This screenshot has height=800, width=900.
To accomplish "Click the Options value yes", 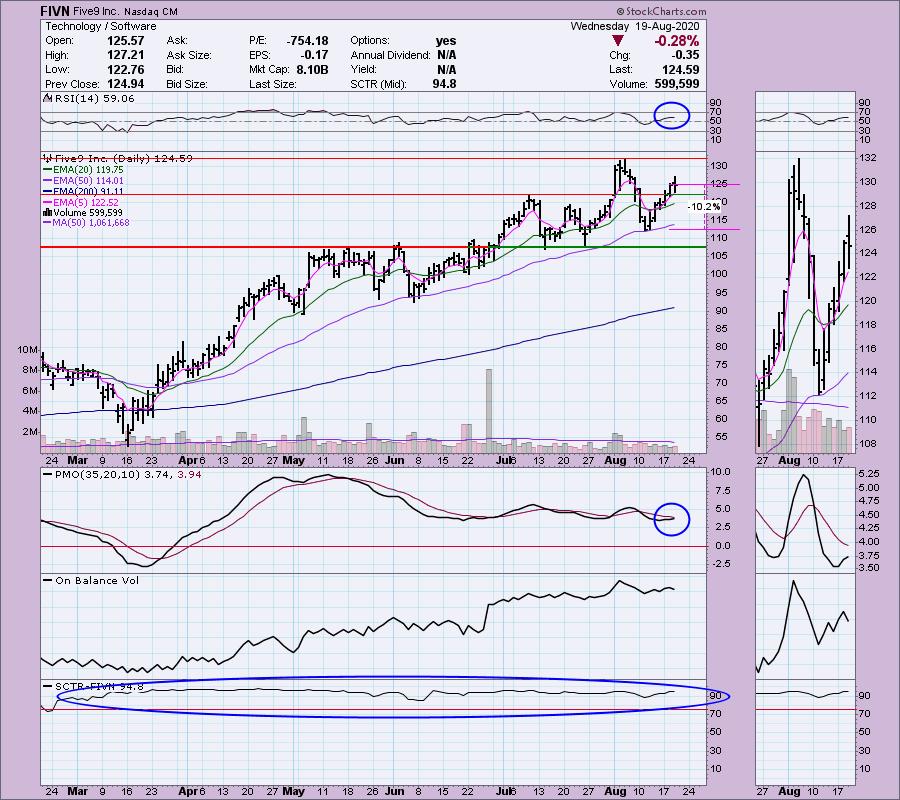I will tap(446, 41).
